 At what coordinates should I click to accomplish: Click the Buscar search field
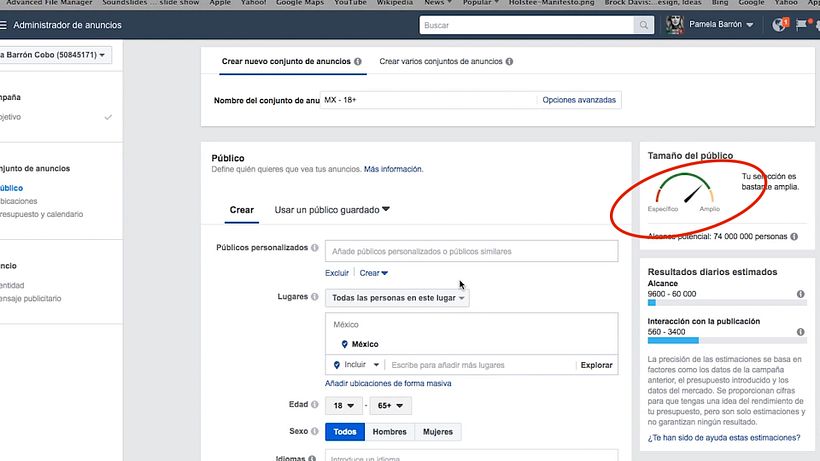[527, 25]
